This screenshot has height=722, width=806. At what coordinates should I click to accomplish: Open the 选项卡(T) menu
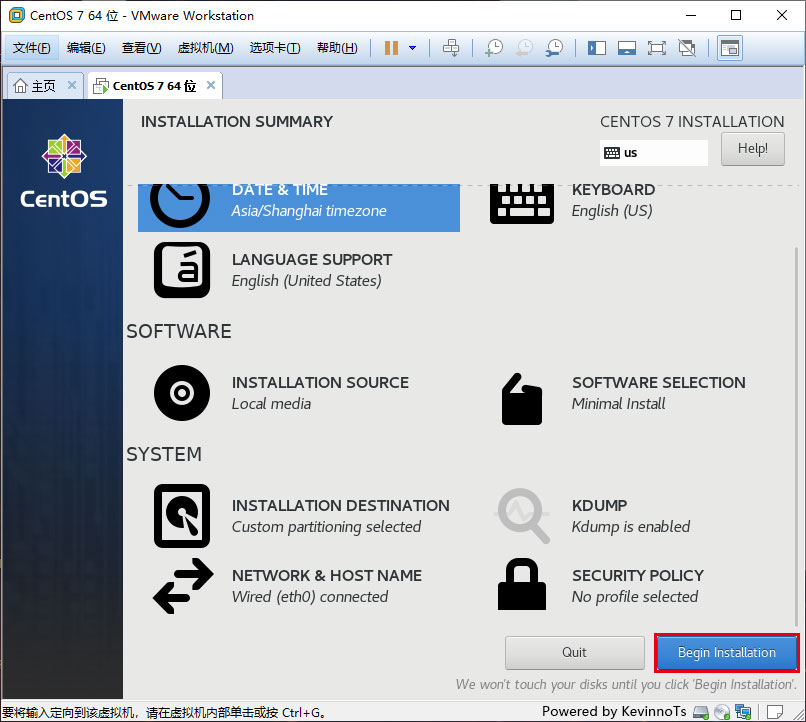[275, 48]
